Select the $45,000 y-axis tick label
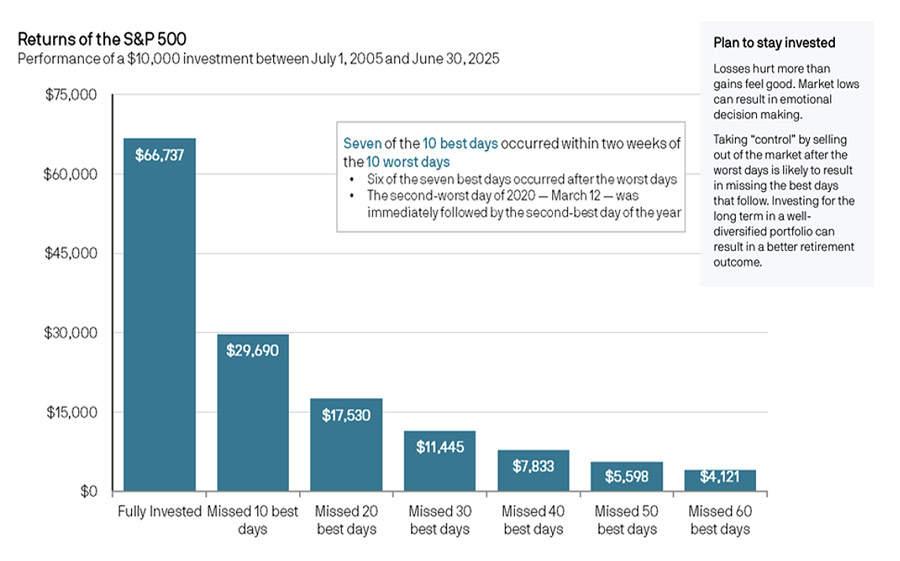Viewport: 900px width, 561px height. [70, 253]
